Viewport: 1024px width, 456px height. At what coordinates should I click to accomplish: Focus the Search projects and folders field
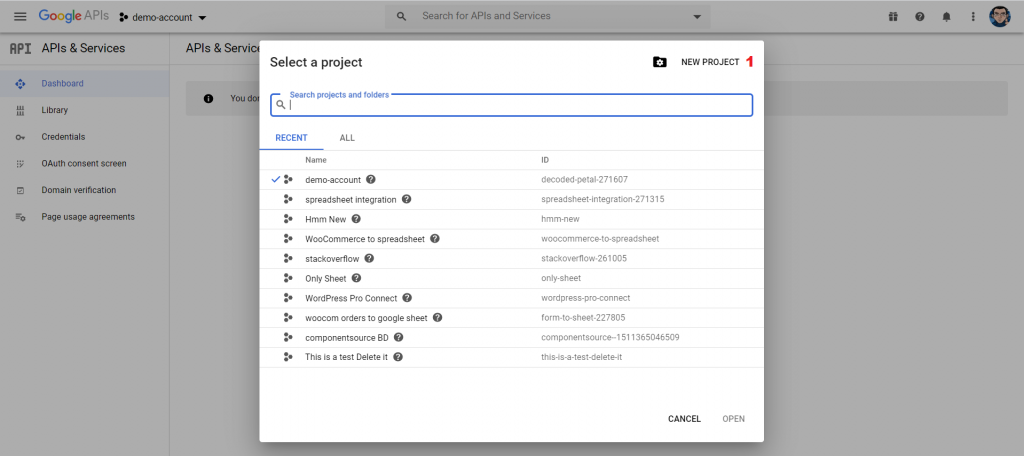pos(512,105)
